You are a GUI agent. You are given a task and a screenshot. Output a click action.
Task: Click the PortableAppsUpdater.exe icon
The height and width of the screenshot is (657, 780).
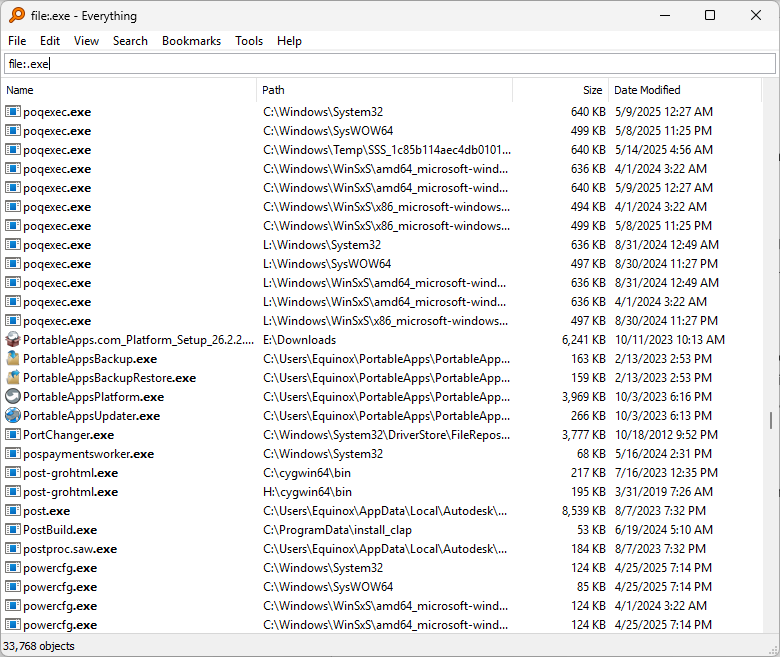[x=13, y=416]
